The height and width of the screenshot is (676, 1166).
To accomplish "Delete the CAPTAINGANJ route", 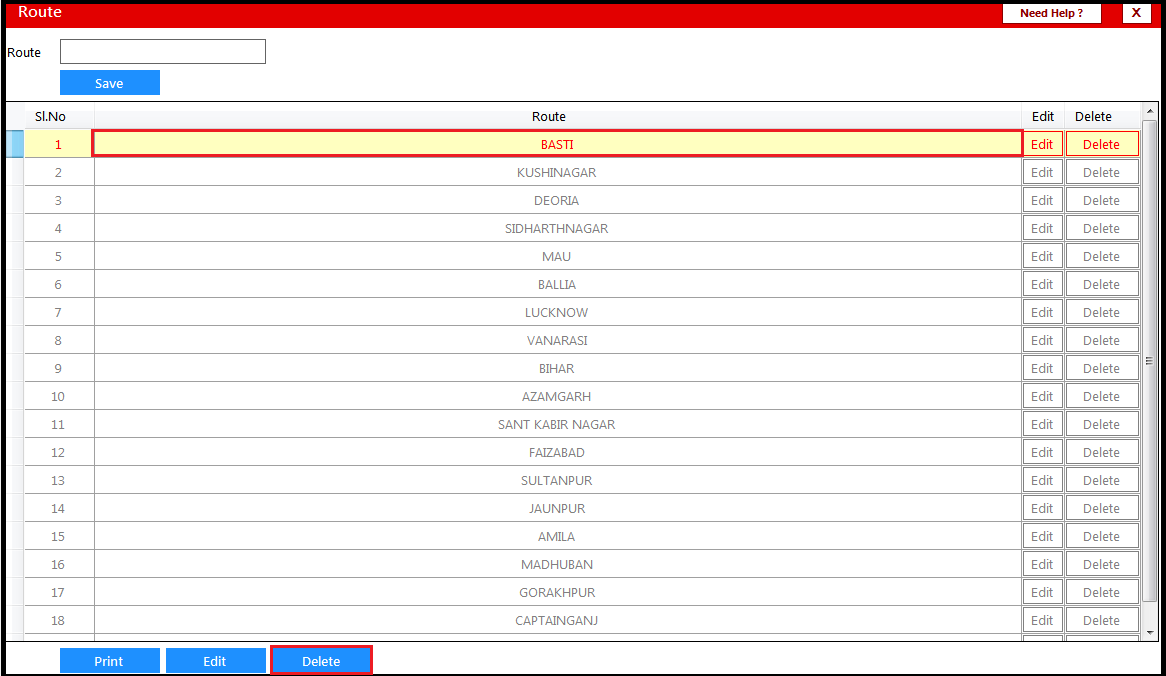I will click(1101, 620).
